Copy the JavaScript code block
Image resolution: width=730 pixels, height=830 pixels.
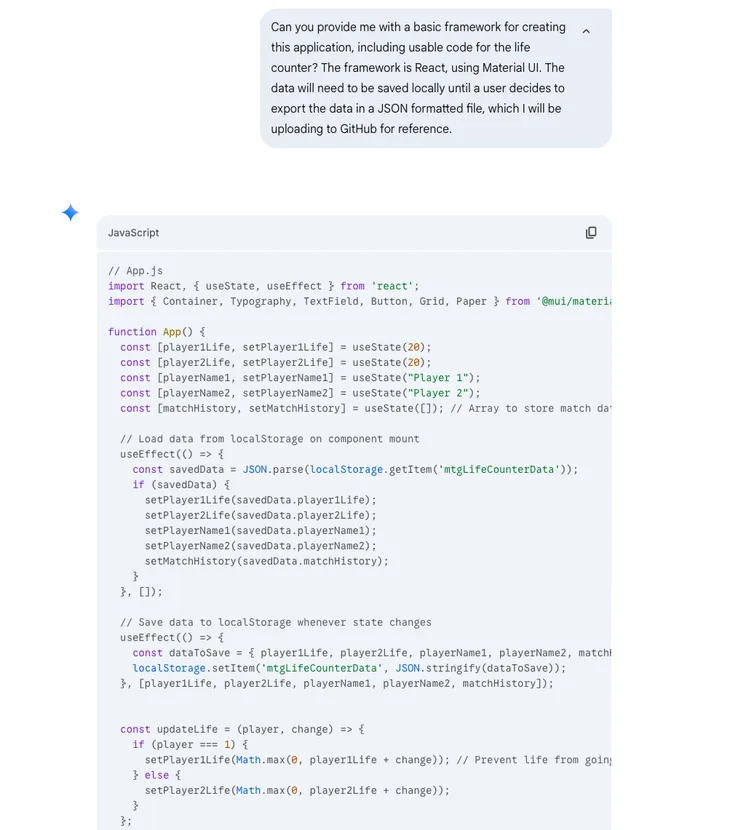pos(591,233)
